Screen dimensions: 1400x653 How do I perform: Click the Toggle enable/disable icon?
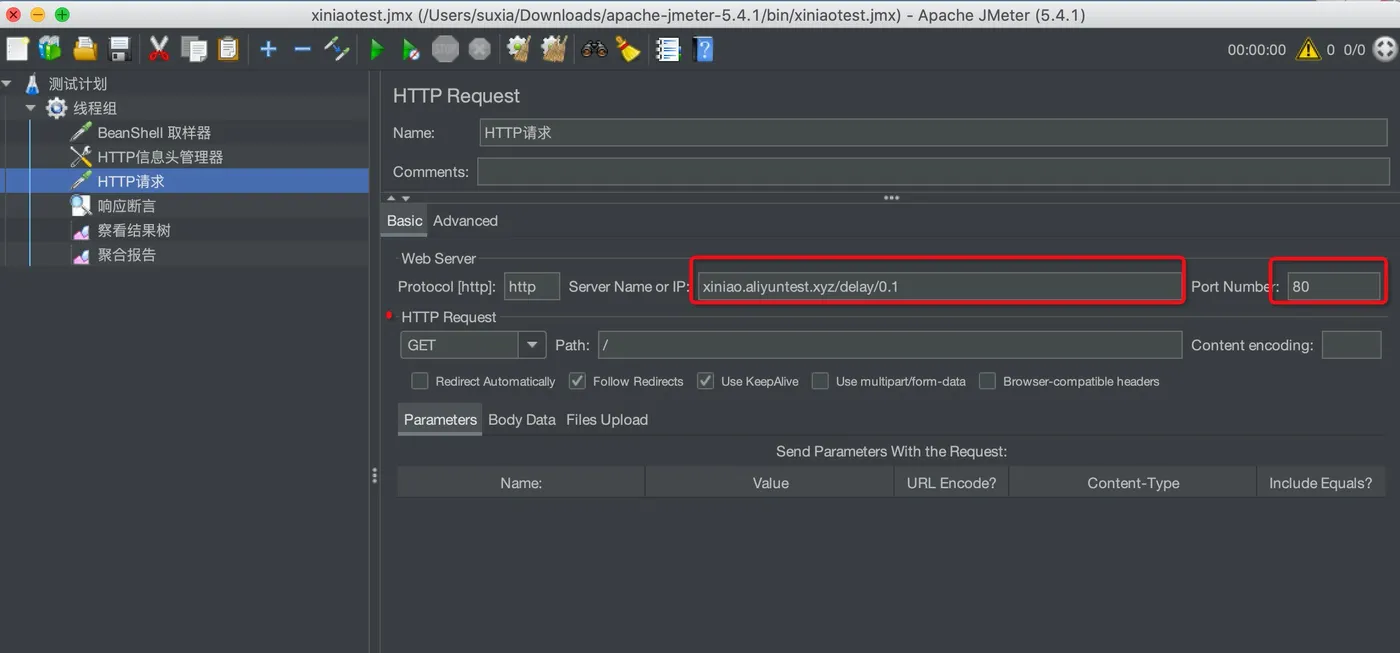(x=337, y=48)
